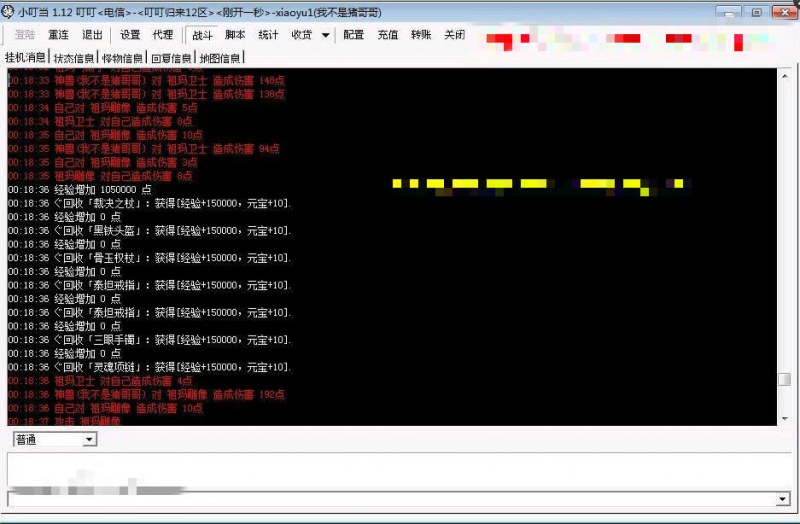Minimize the 小叮当 window

728,12
